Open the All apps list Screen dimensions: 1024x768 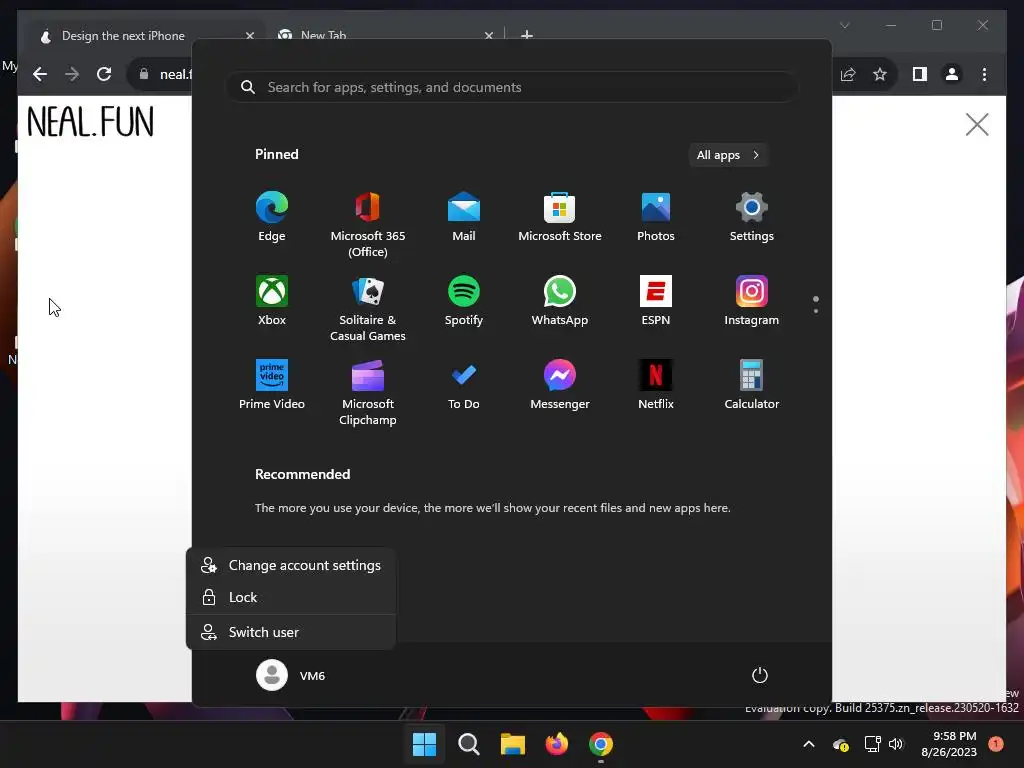[728, 155]
